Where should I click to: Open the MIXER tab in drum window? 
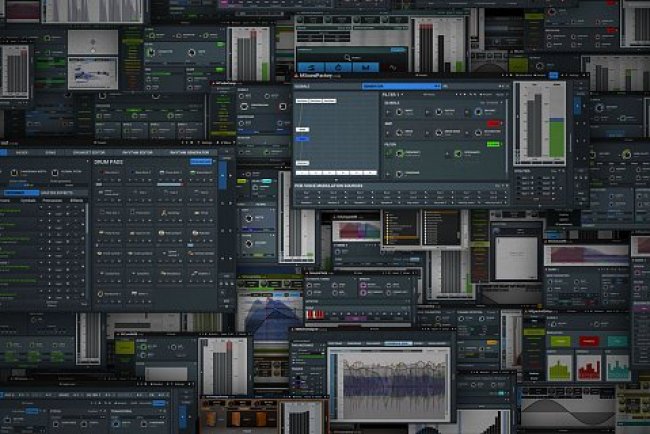(x=22, y=153)
